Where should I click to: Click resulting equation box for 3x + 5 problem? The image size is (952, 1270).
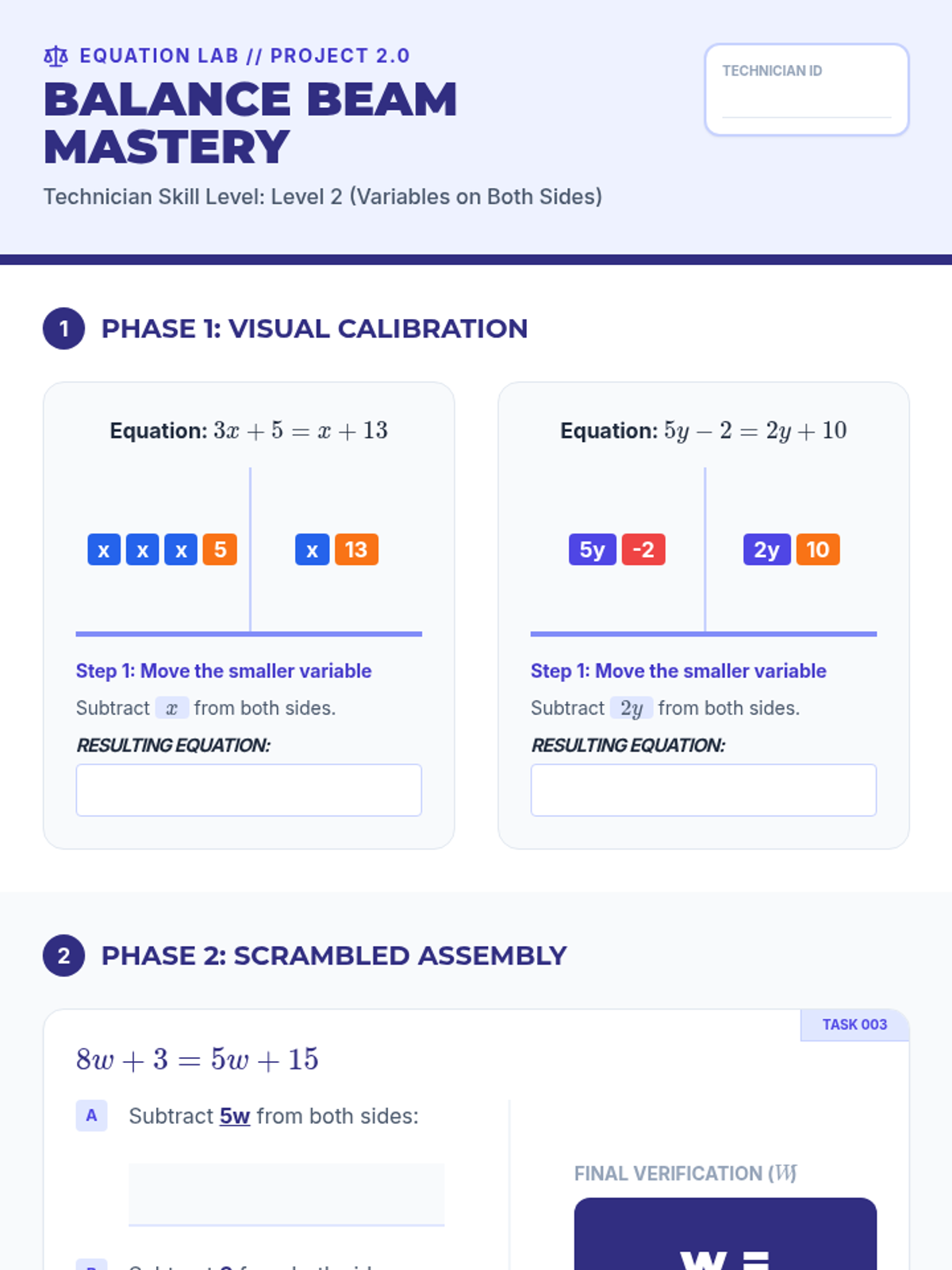coord(249,790)
